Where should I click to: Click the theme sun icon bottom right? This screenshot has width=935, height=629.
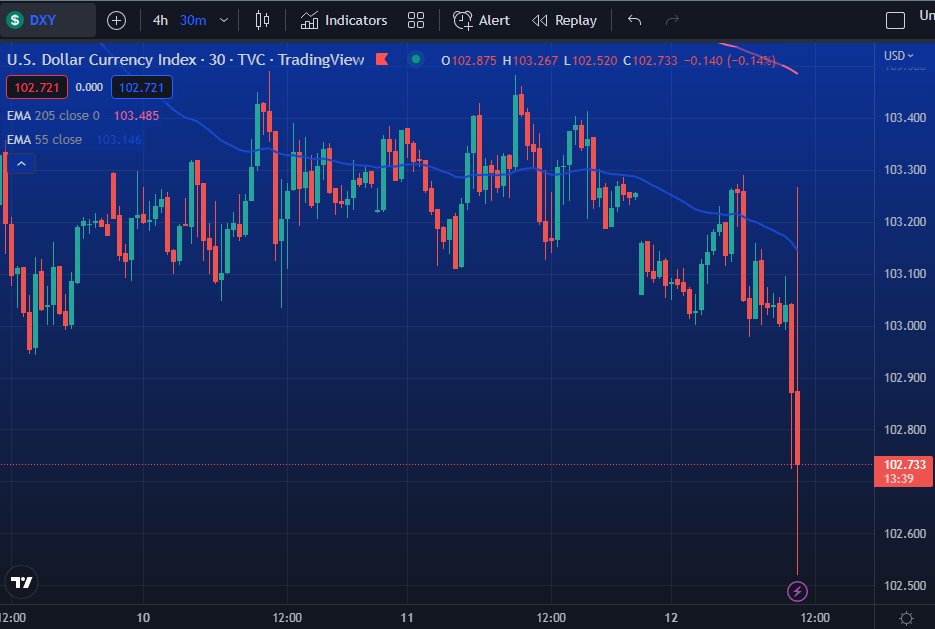pyautogui.click(x=905, y=619)
